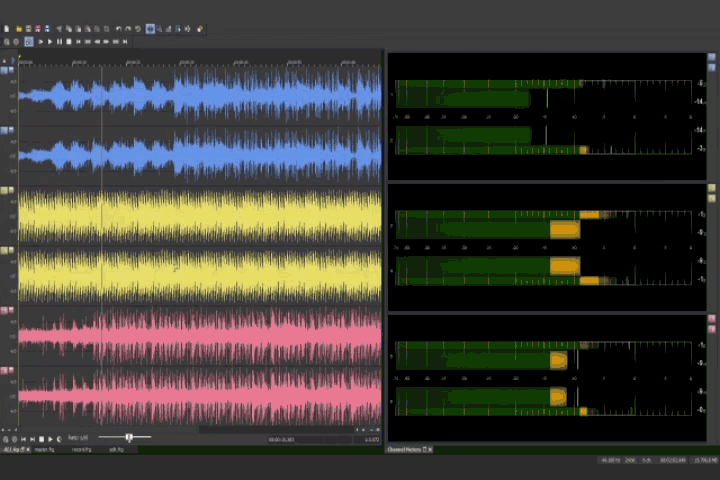Click the Open folder icon
Image resolution: width=720 pixels, height=480 pixels.
(x=18, y=29)
